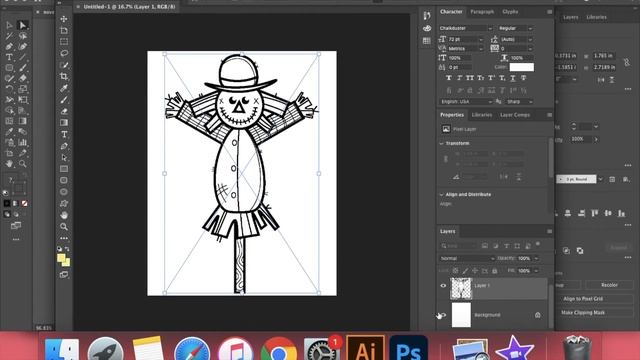
Task: Select the Crop tool in Photoshop toolbar
Action: coord(64,76)
